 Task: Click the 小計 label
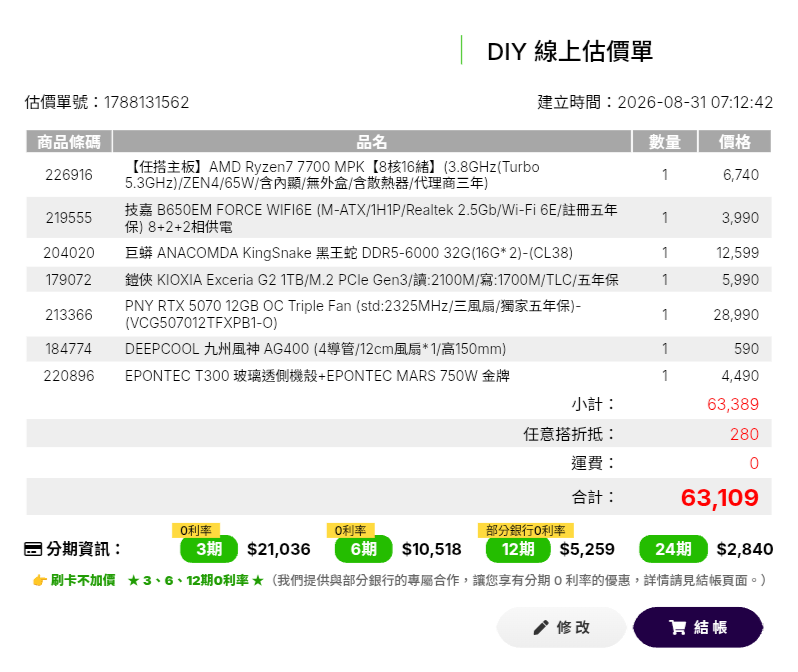(x=593, y=404)
